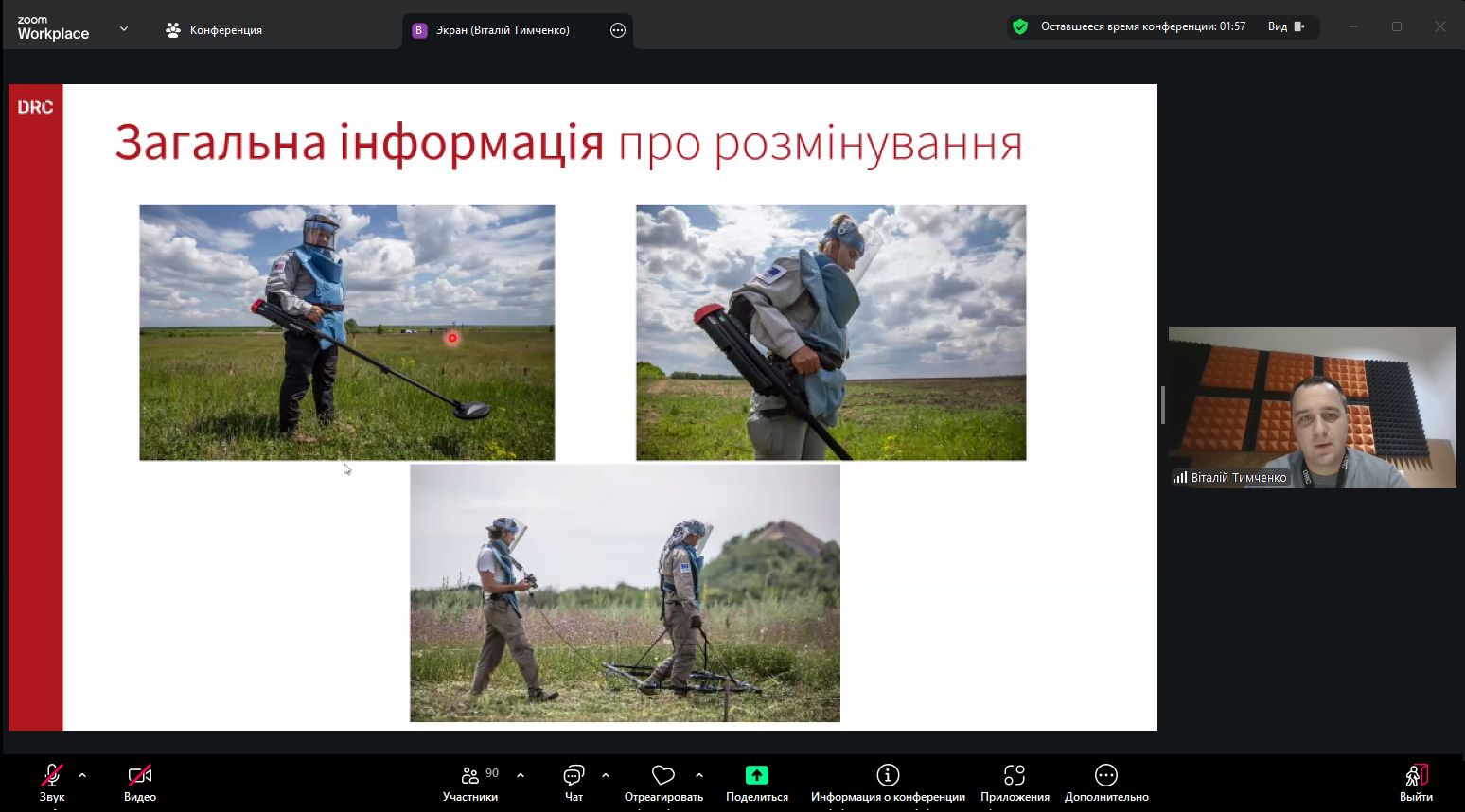The height and width of the screenshot is (812, 1465).
Task: Turn on camera with Видео icon
Action: (x=139, y=777)
